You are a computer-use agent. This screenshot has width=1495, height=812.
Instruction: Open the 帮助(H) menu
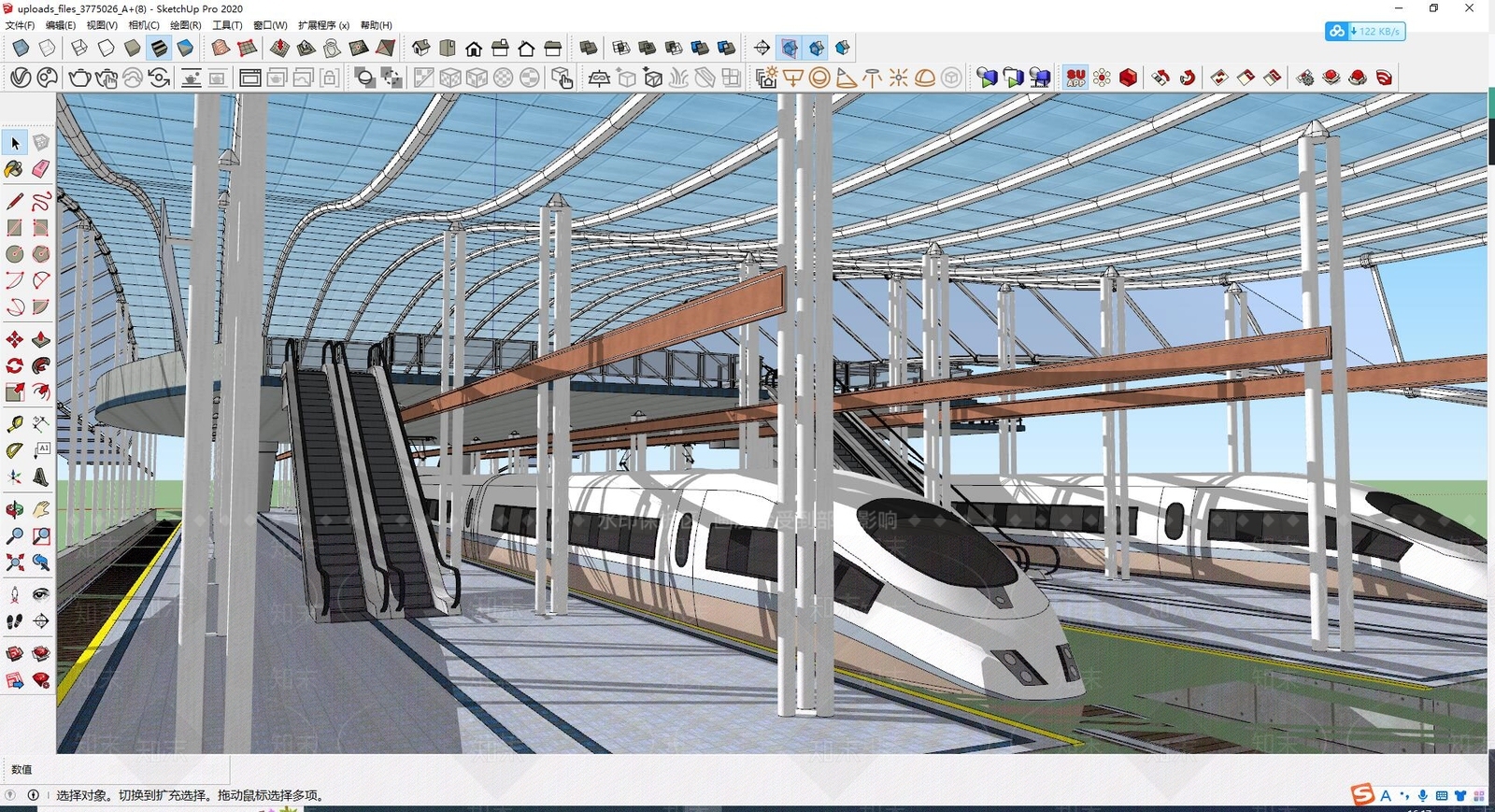click(x=377, y=25)
